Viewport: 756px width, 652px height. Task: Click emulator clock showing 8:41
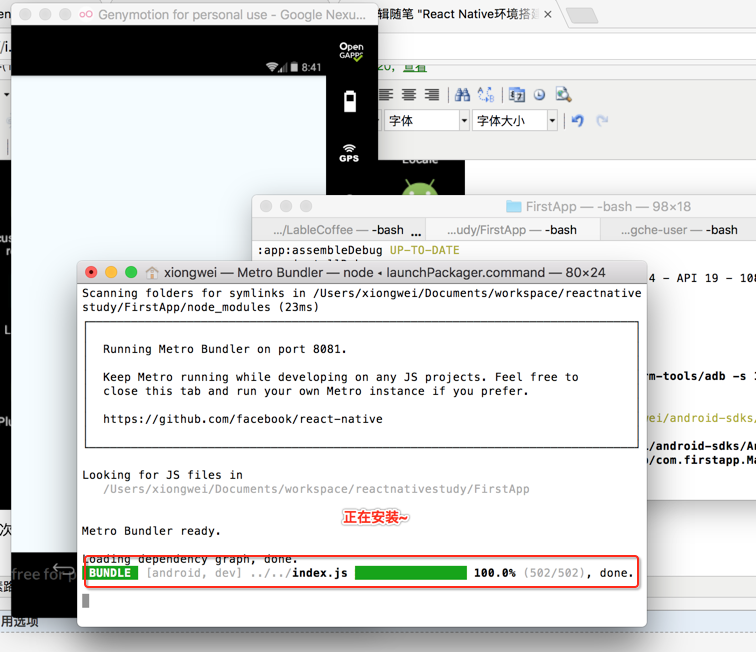pyautogui.click(x=311, y=68)
